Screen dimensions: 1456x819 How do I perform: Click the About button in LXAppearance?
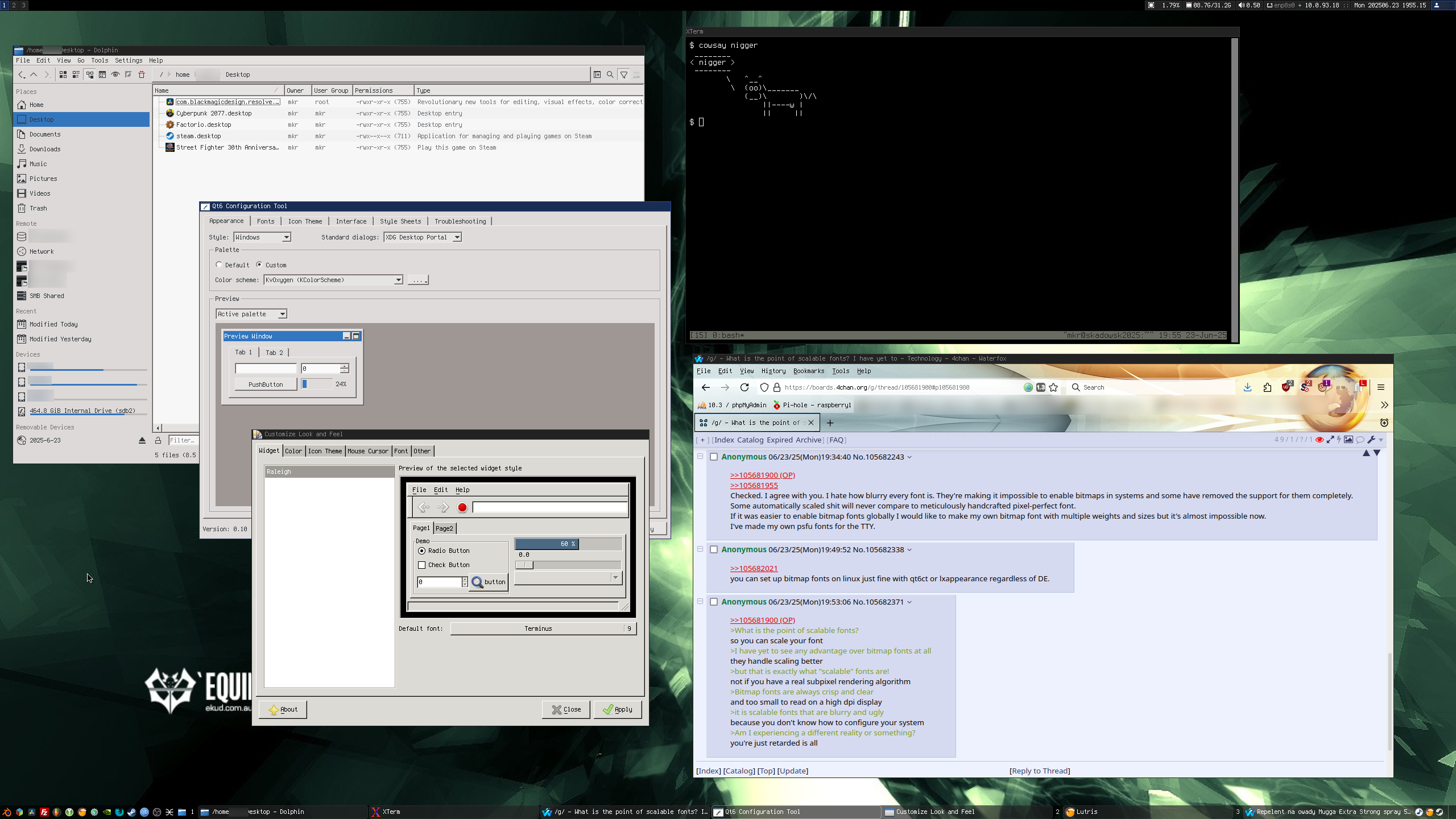tap(283, 709)
